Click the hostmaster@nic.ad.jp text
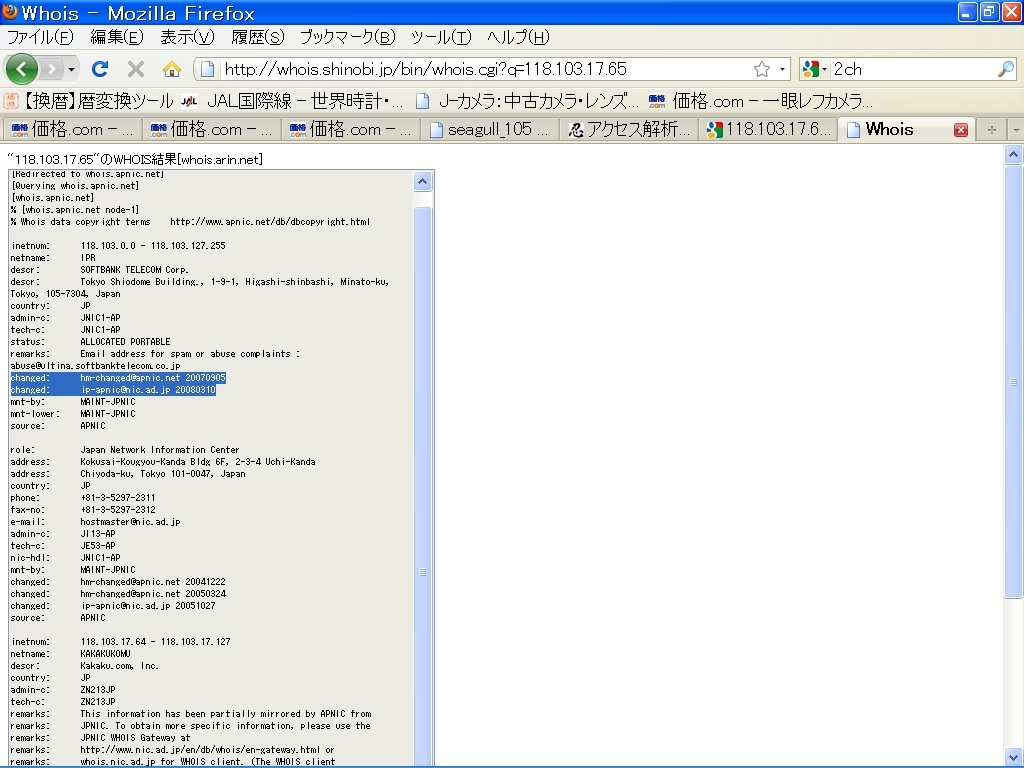 [x=131, y=522]
